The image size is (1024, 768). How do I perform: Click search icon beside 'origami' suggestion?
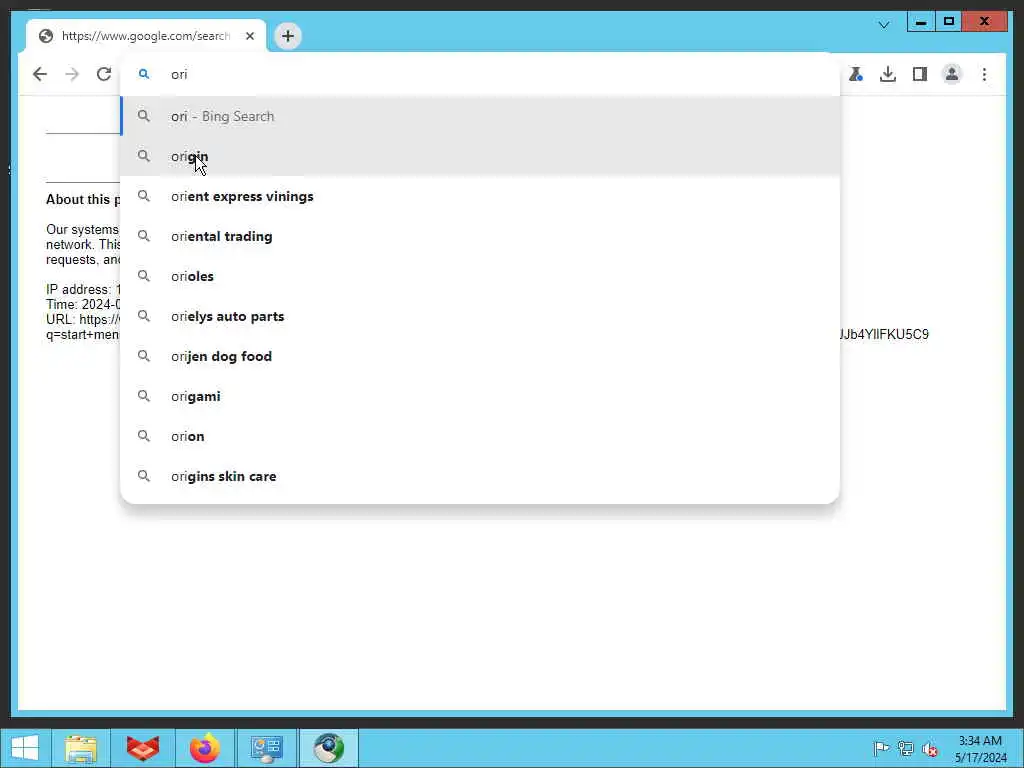point(144,396)
